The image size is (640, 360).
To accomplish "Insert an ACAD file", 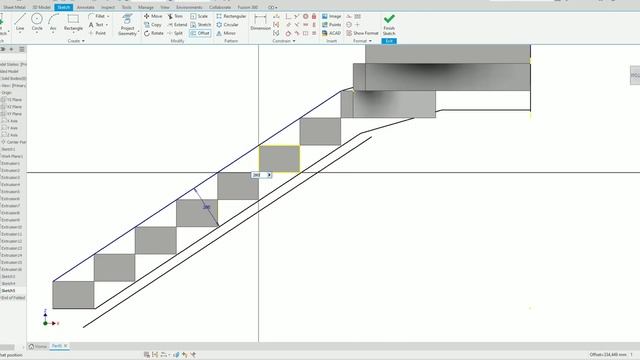I will (x=331, y=33).
